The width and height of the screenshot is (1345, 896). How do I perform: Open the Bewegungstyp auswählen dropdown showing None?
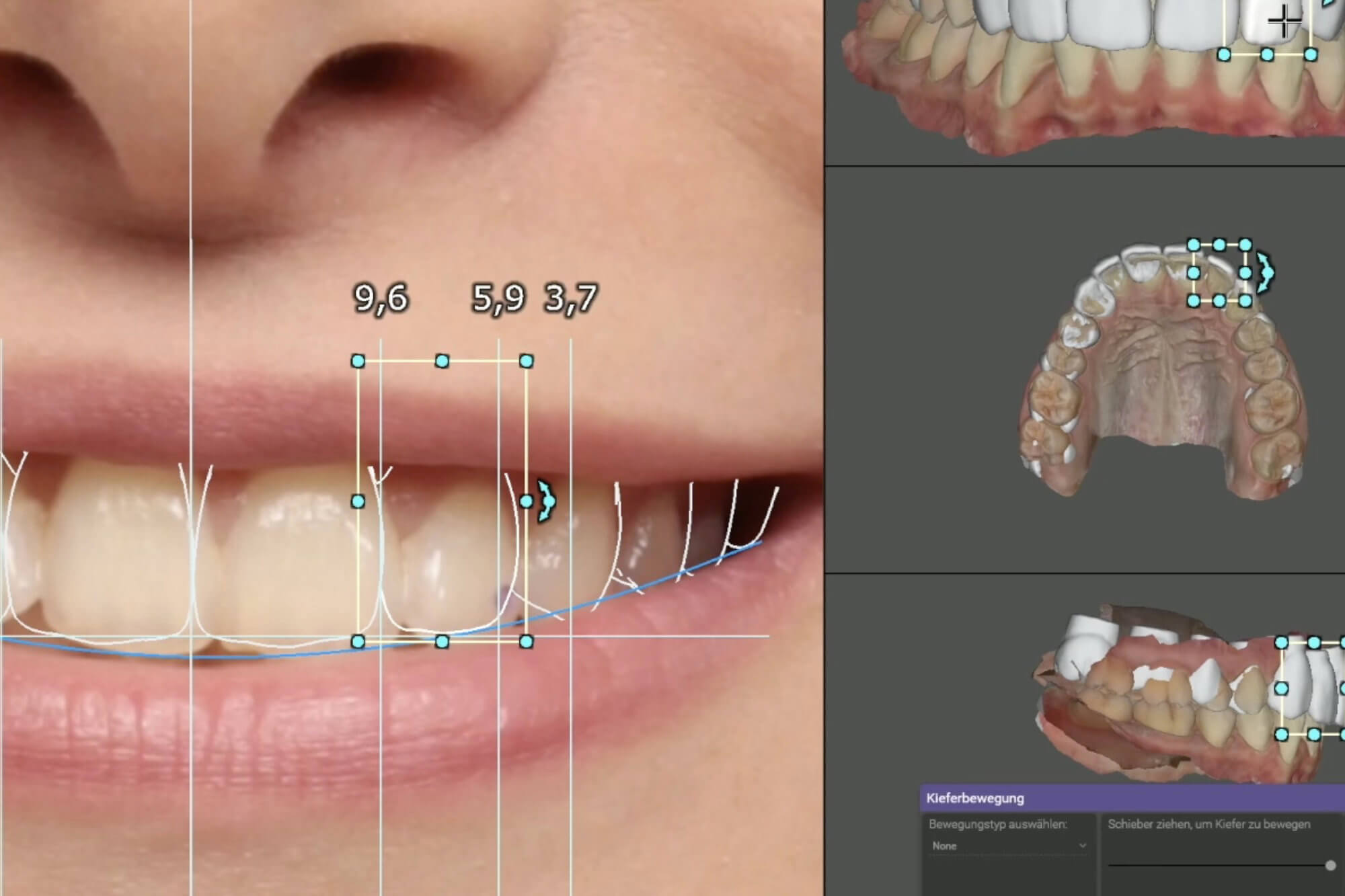[x=1009, y=846]
